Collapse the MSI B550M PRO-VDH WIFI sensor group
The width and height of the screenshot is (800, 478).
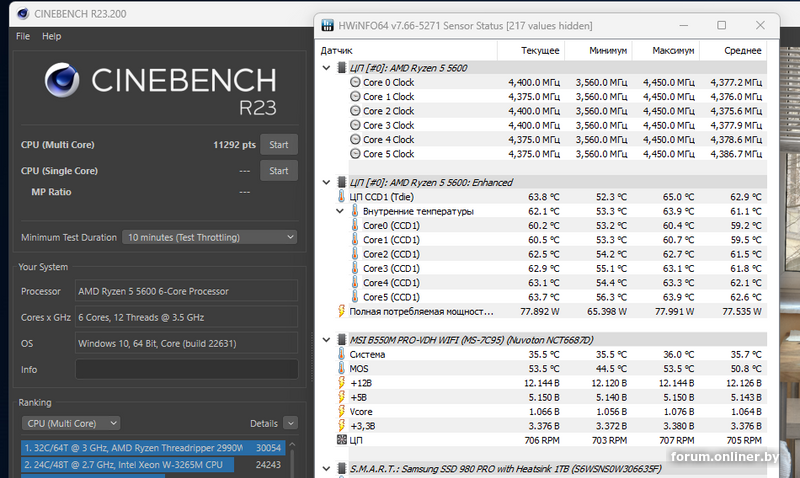327,340
